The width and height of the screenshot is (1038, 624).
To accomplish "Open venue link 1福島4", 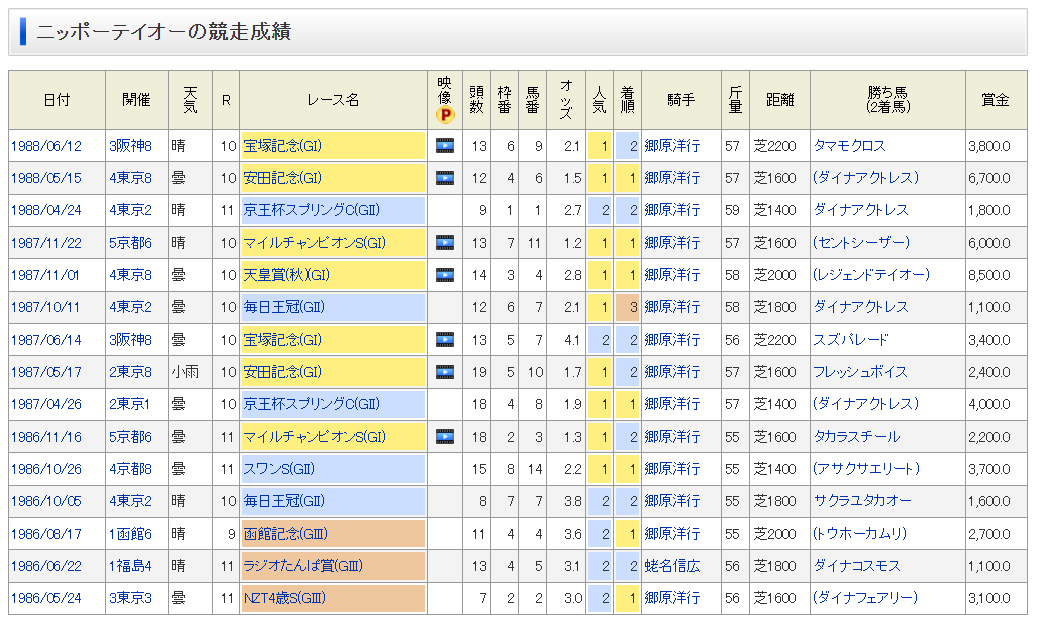I will pyautogui.click(x=130, y=566).
